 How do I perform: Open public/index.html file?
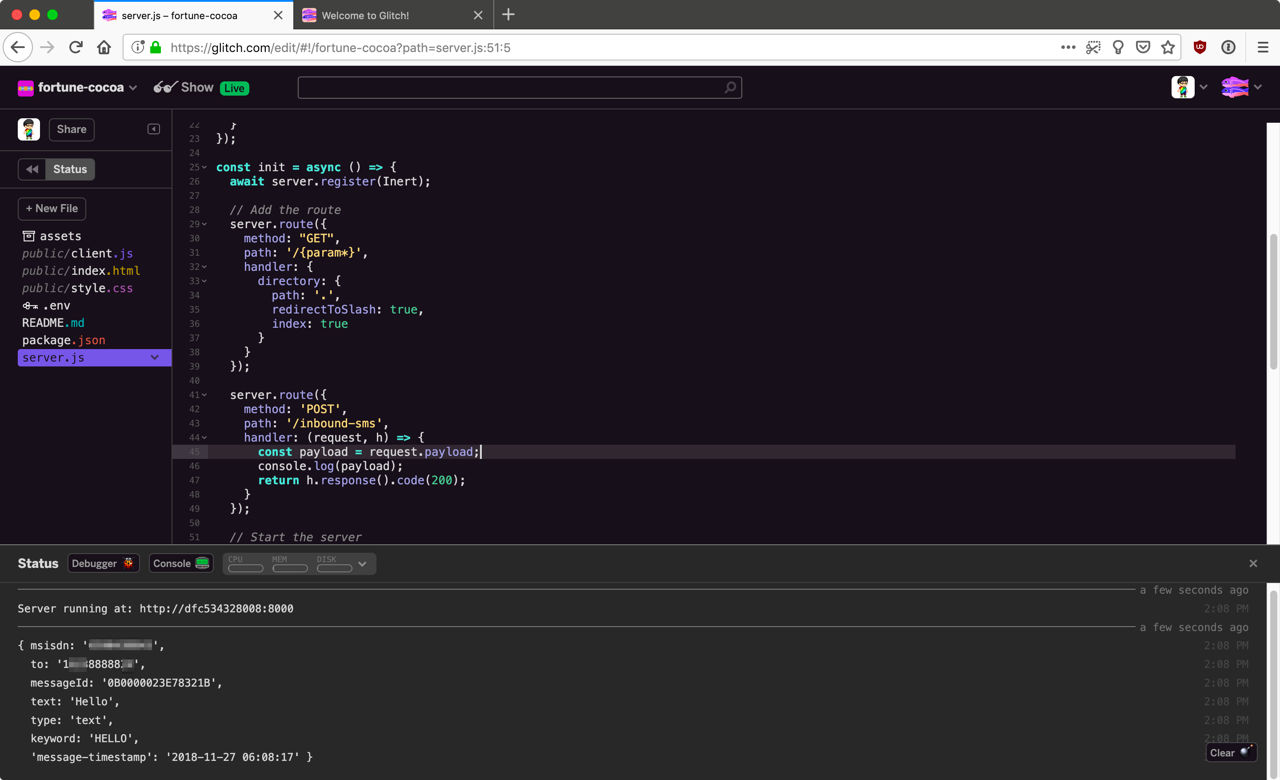click(81, 271)
